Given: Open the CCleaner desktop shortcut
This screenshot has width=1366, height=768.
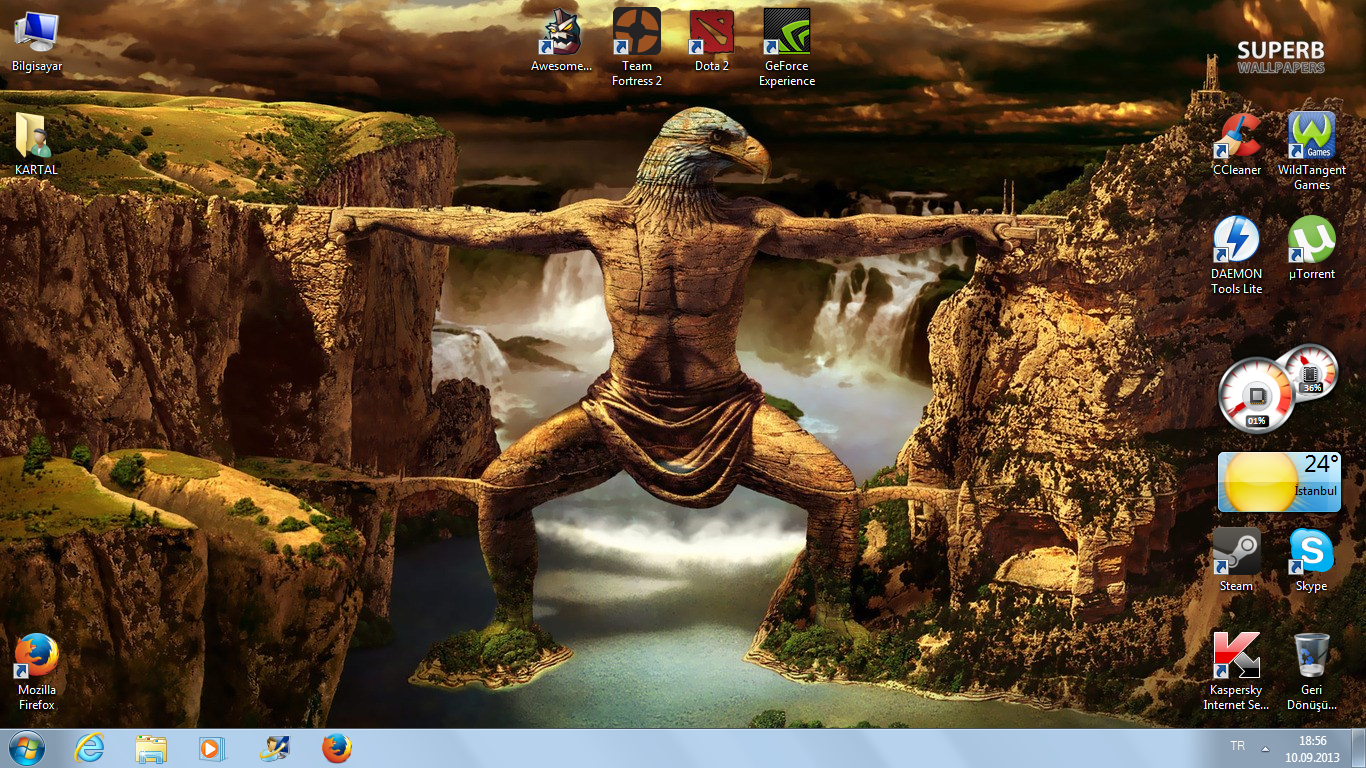Looking at the screenshot, I should 1237,145.
